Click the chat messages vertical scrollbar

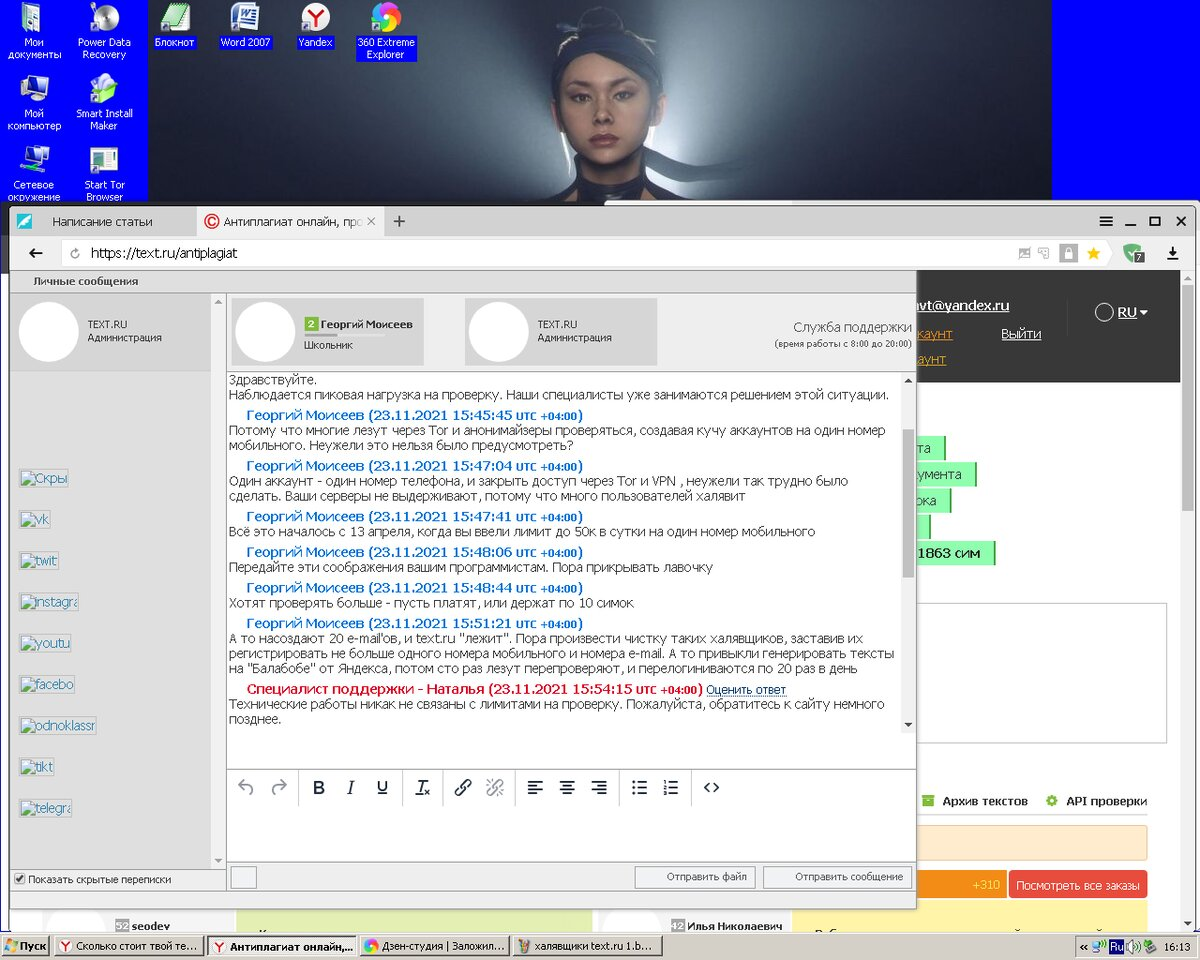coord(908,505)
